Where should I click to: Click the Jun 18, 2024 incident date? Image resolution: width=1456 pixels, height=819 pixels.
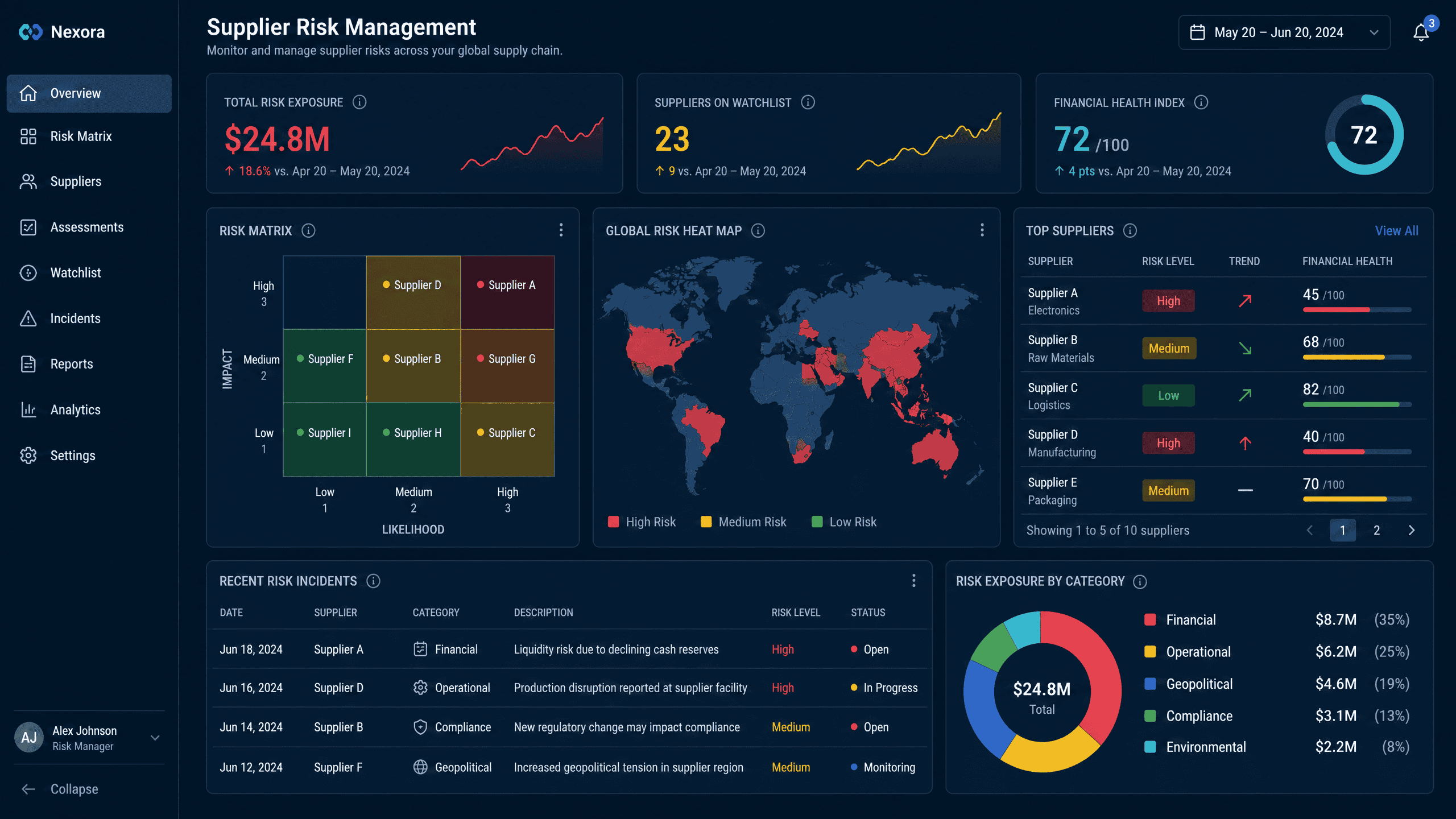[251, 650]
